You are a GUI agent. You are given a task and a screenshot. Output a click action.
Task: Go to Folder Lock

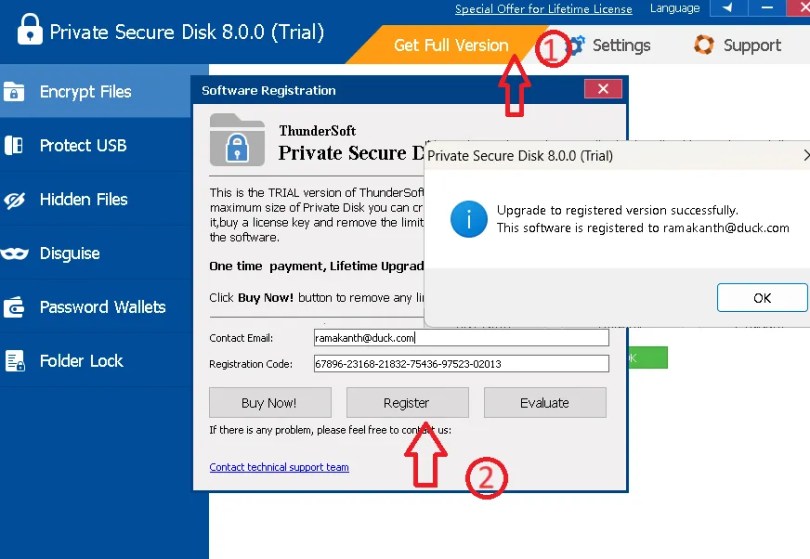tap(96, 361)
